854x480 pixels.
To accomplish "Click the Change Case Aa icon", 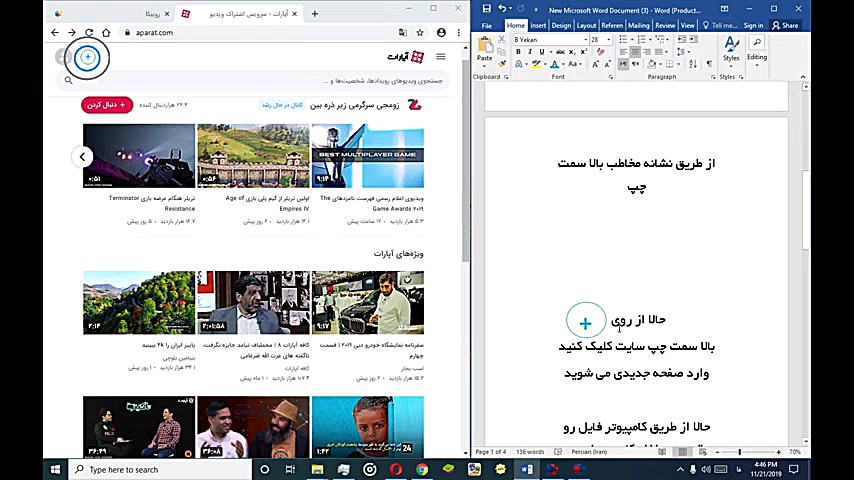I will coord(572,64).
